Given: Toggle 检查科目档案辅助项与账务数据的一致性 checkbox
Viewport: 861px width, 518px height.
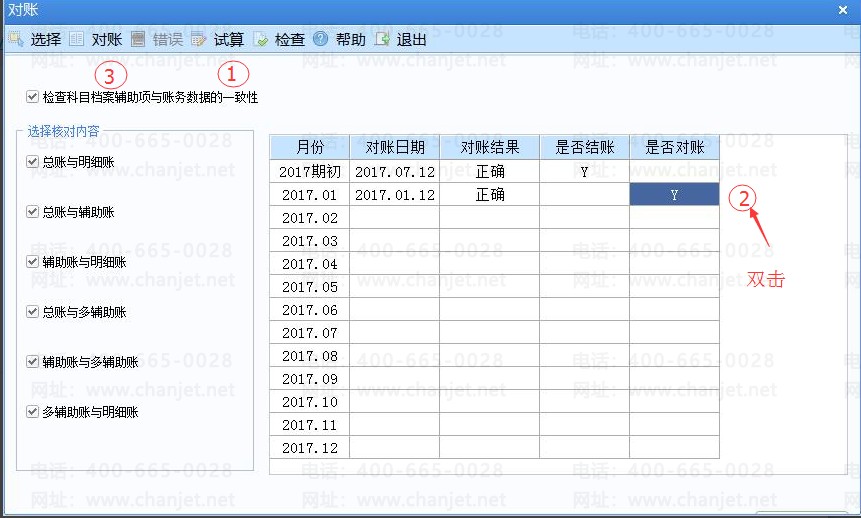Looking at the screenshot, I should tap(32, 97).
